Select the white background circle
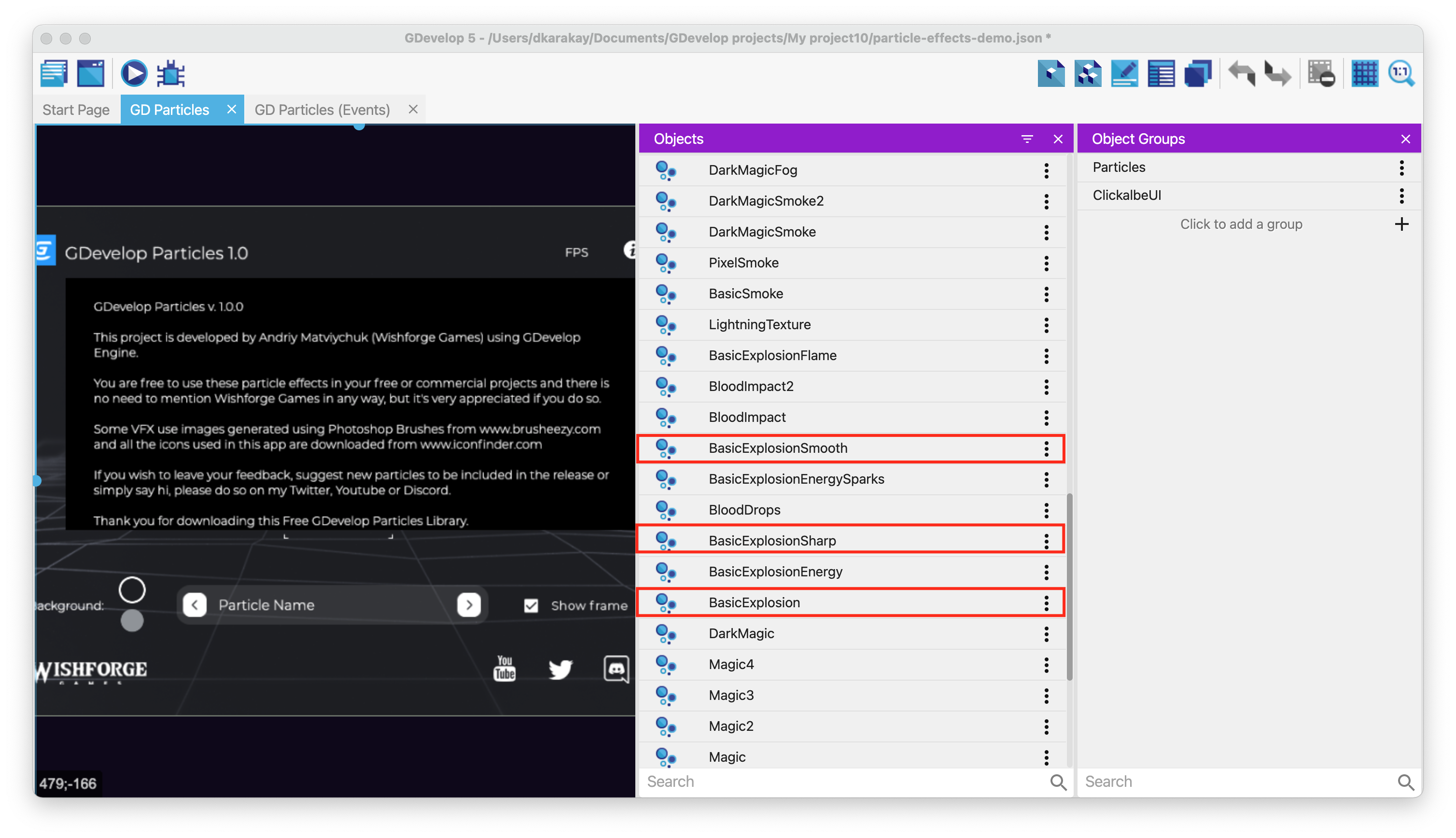The width and height of the screenshot is (1456, 838). click(x=132, y=589)
